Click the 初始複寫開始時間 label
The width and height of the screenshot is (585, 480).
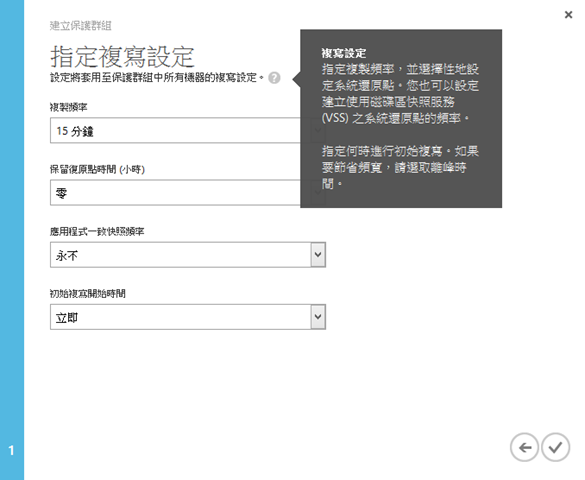pos(88,294)
